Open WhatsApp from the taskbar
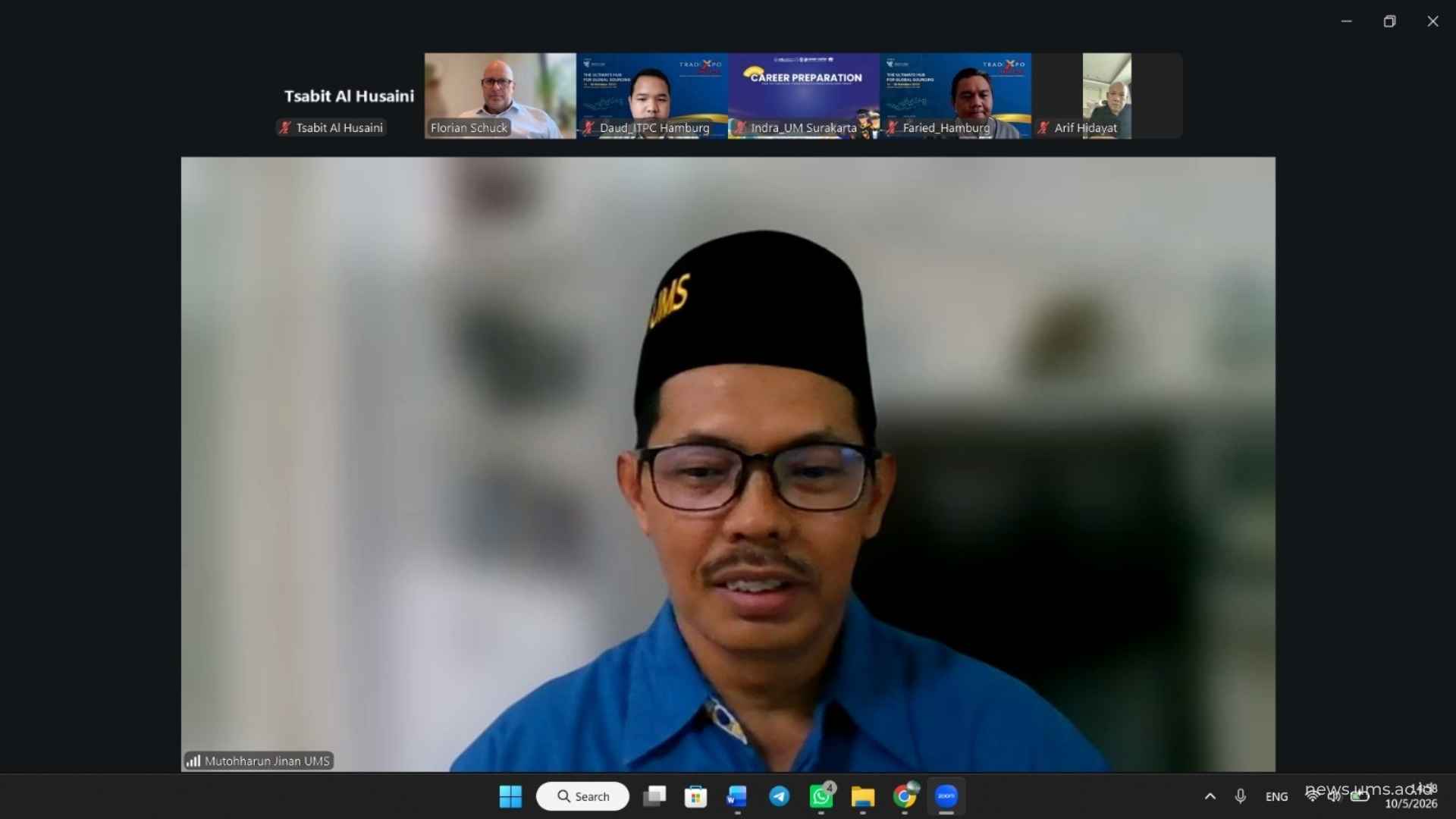This screenshot has height=819, width=1456. pyautogui.click(x=821, y=796)
